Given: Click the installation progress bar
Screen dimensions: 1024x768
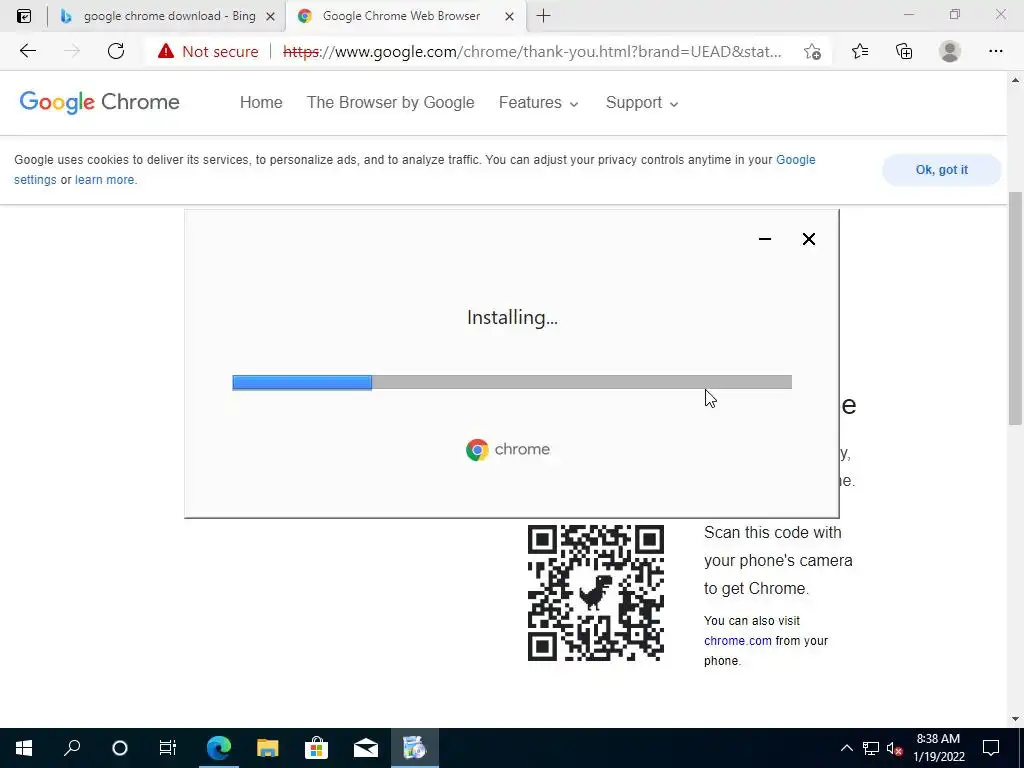Looking at the screenshot, I should 512,382.
